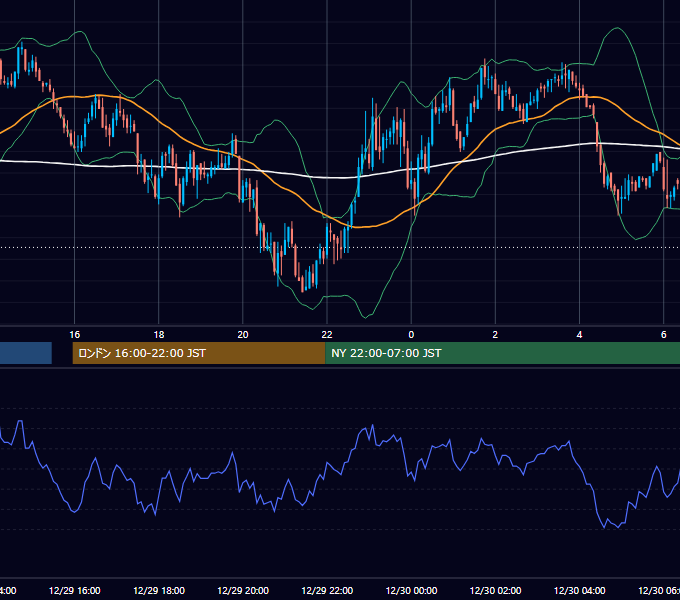Screen dimensions: 680x600
Task: Click the "12/29 16:00" date label
Action: pos(75,590)
